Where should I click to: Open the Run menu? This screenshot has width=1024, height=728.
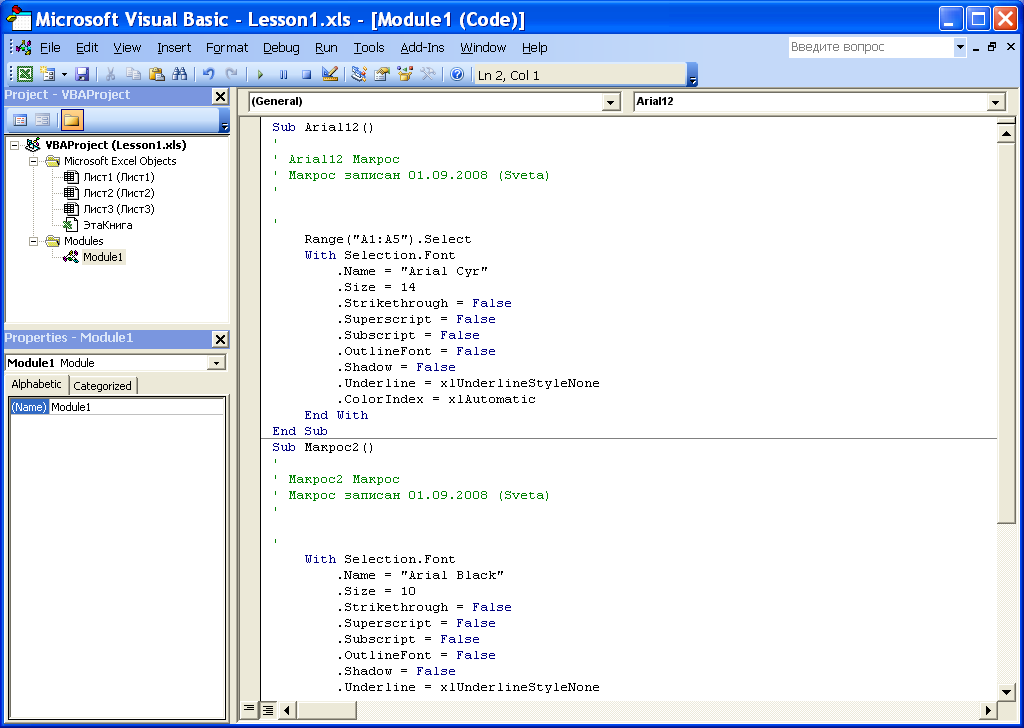tap(327, 48)
